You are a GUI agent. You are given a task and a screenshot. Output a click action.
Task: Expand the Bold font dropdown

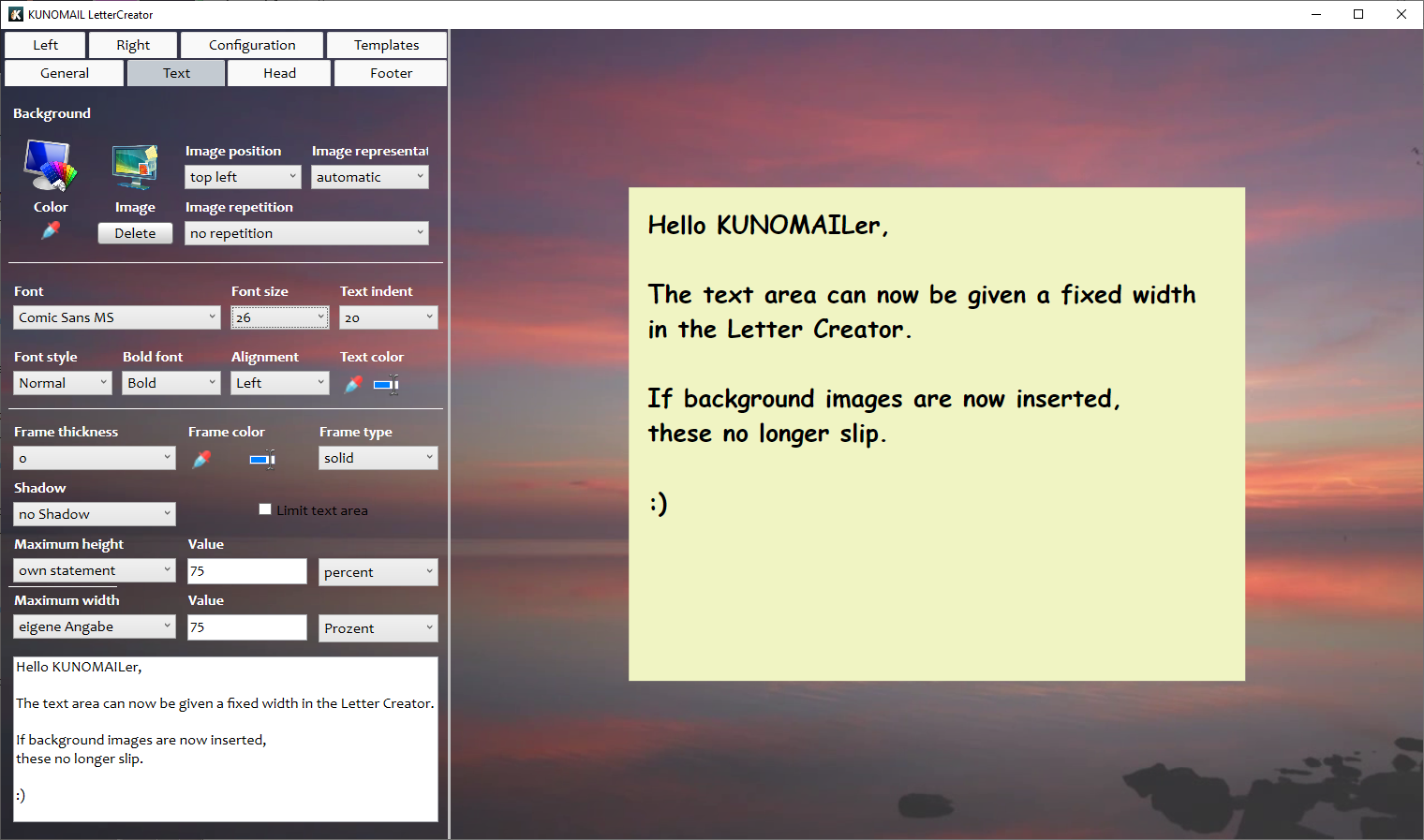171,383
